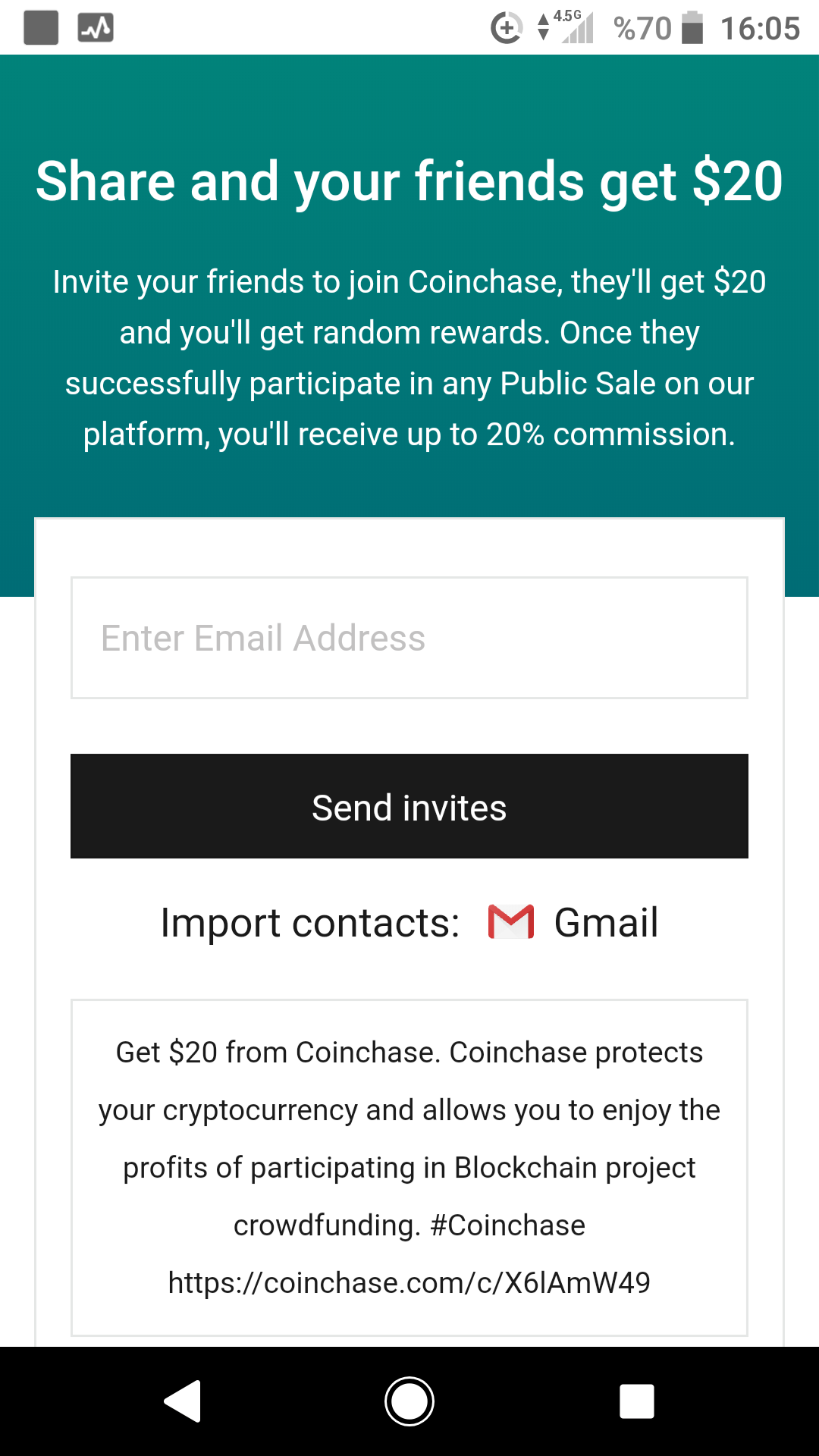
Task: Tap the battery icon in status bar
Action: [x=692, y=28]
